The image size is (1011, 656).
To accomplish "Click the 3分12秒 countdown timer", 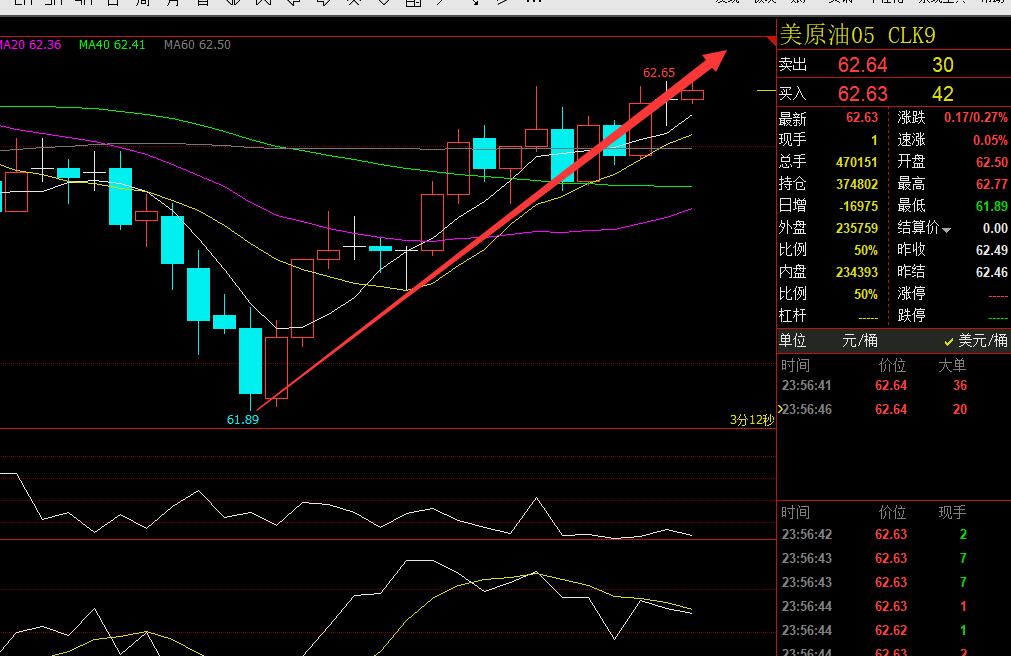I will coord(752,420).
